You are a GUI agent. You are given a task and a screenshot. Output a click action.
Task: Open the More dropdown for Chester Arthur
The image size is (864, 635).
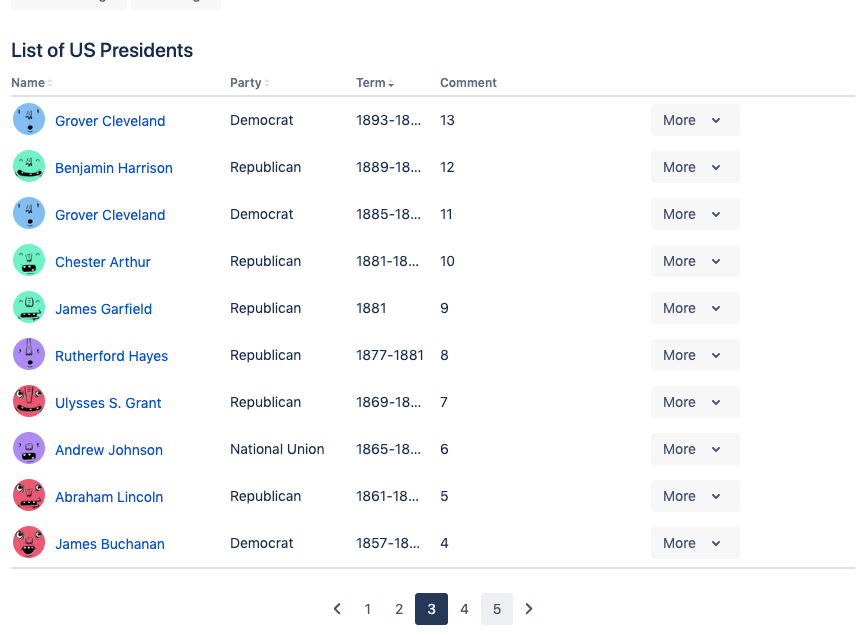[695, 261]
